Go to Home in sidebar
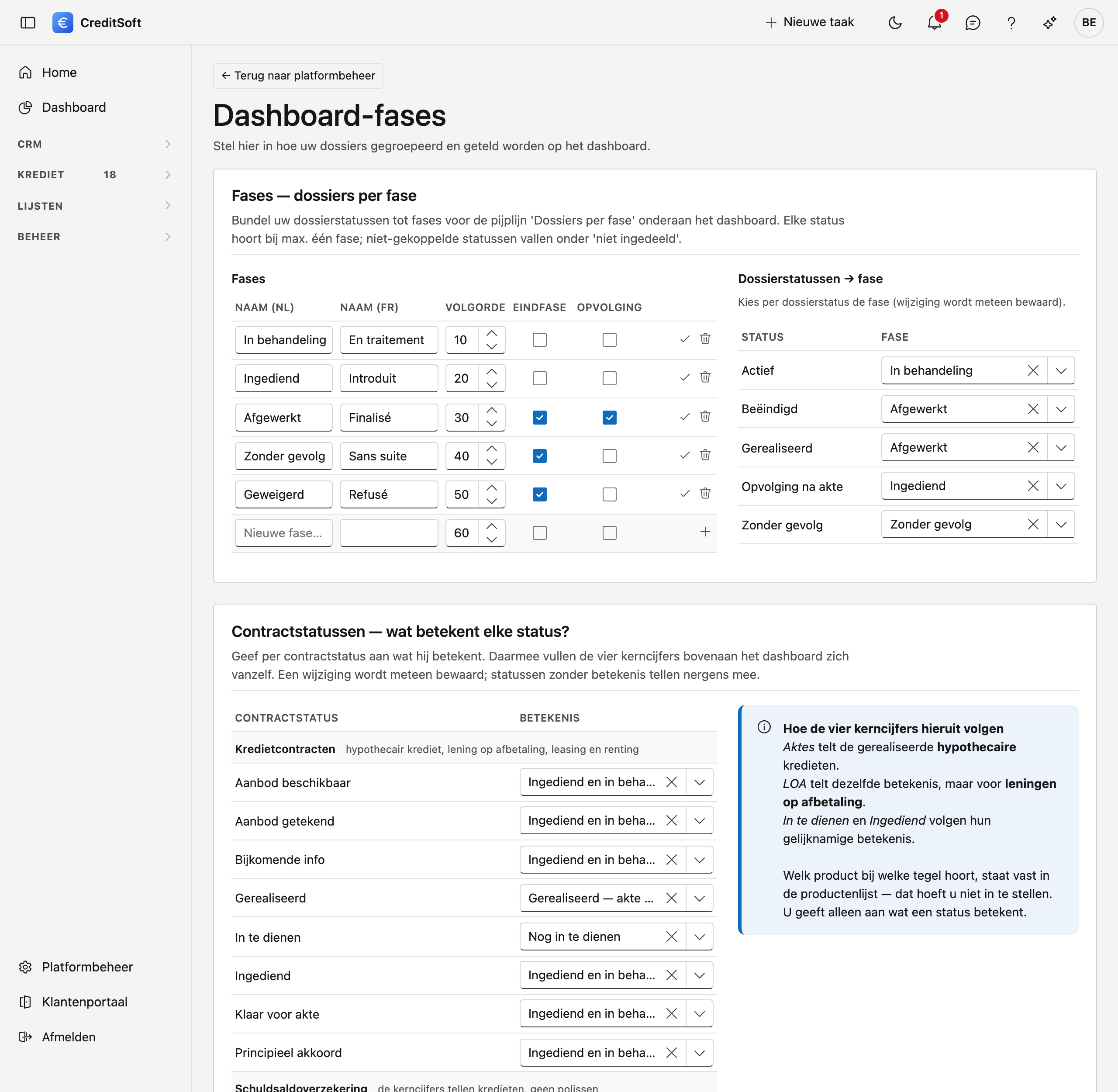This screenshot has height=1092, width=1118. click(95, 72)
